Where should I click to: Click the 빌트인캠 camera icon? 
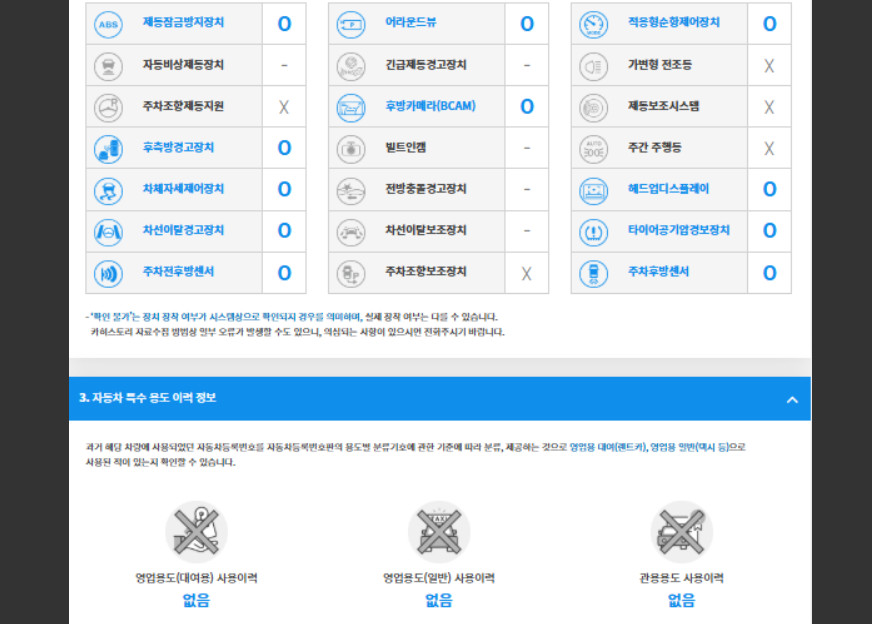(351, 148)
